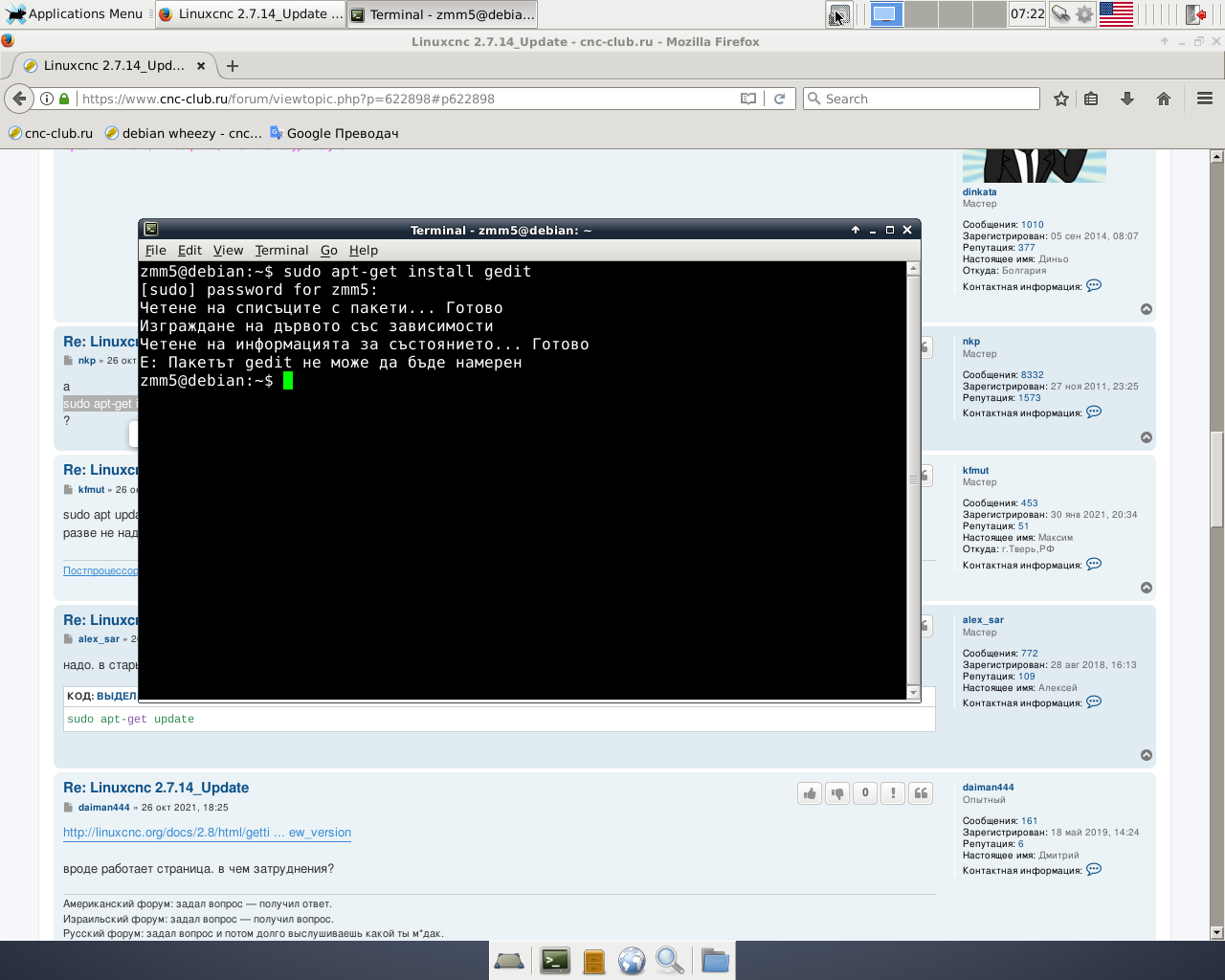The width and height of the screenshot is (1225, 980).
Task: Click the terminal scrollbar down arrow
Action: pyautogui.click(x=913, y=693)
